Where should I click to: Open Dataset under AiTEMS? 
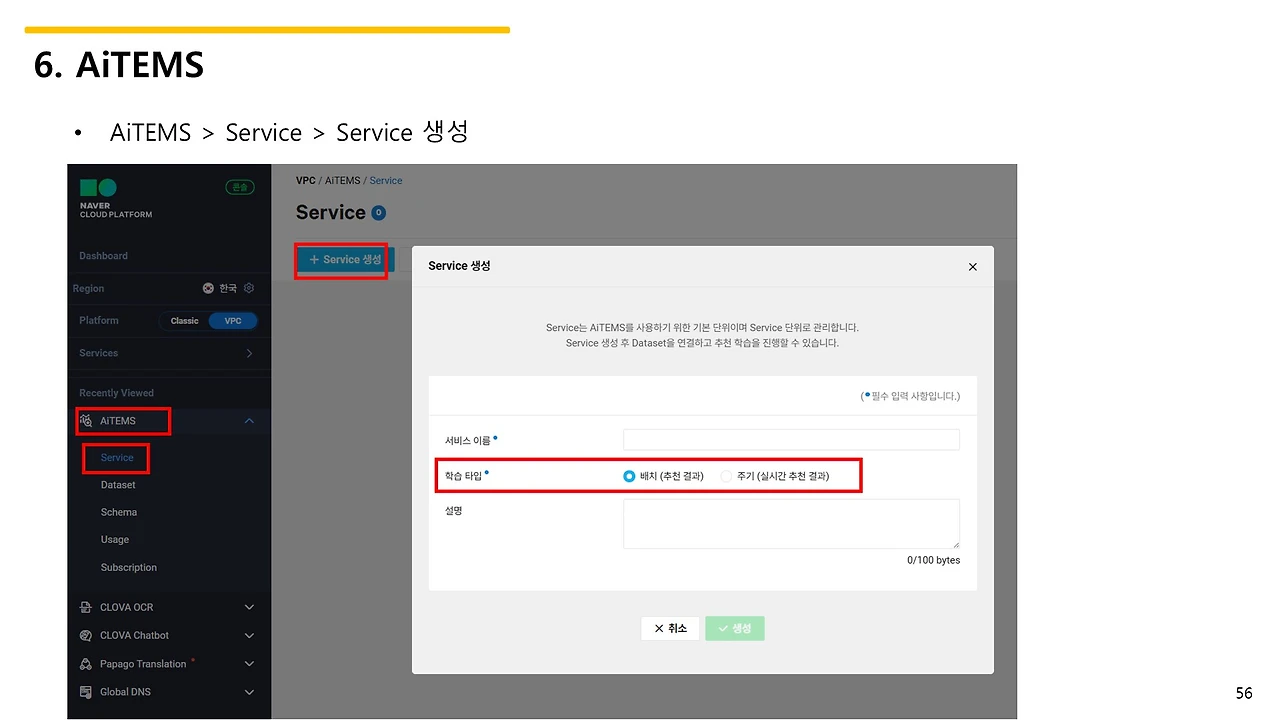click(118, 485)
